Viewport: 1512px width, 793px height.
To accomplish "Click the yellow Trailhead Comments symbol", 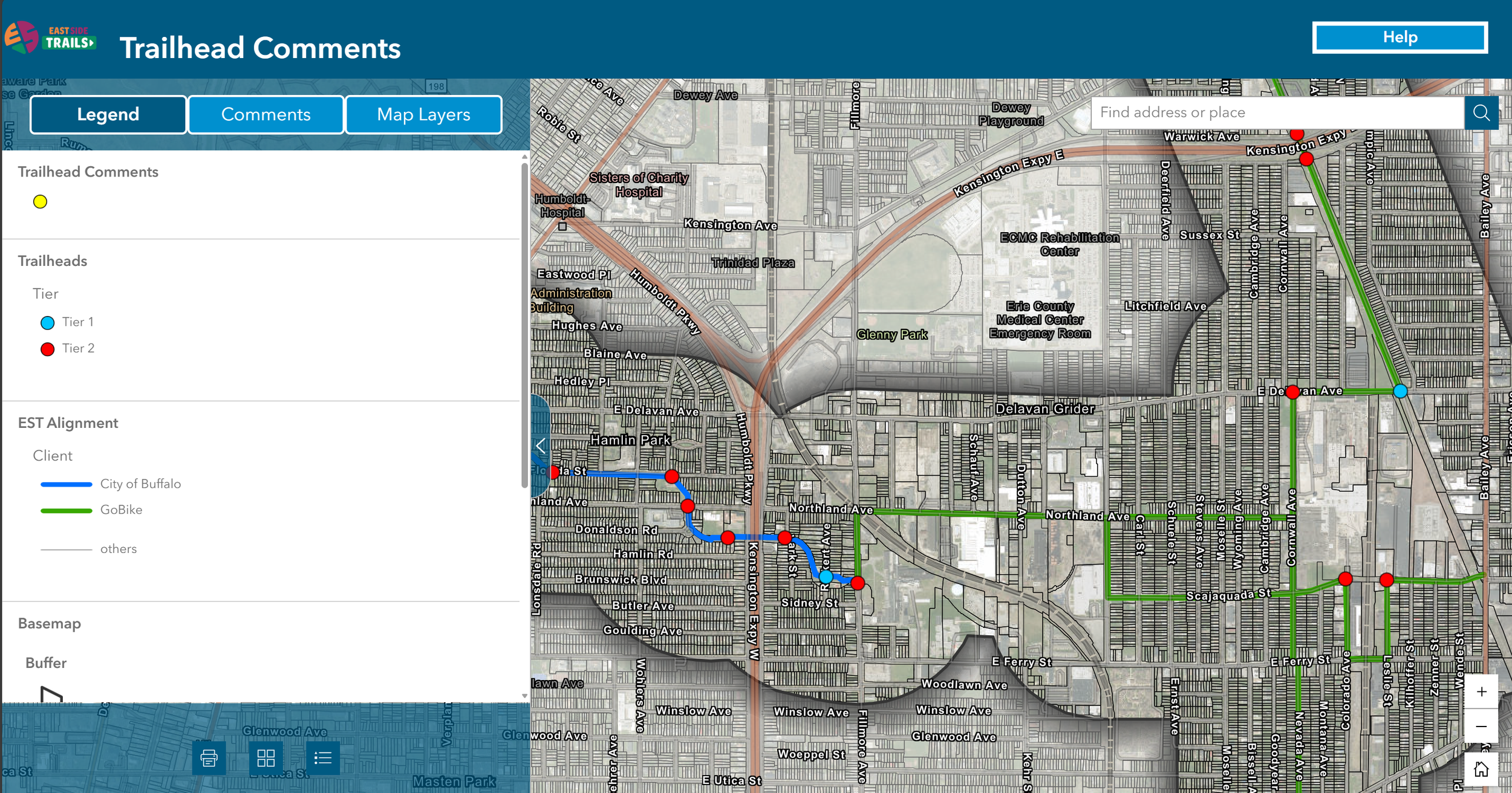I will 40,202.
